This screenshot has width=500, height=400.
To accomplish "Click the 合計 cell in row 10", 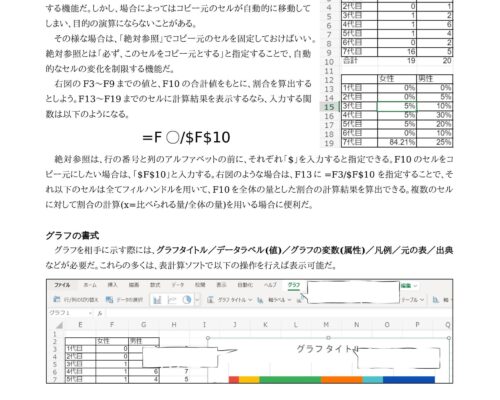I will pos(359,61).
